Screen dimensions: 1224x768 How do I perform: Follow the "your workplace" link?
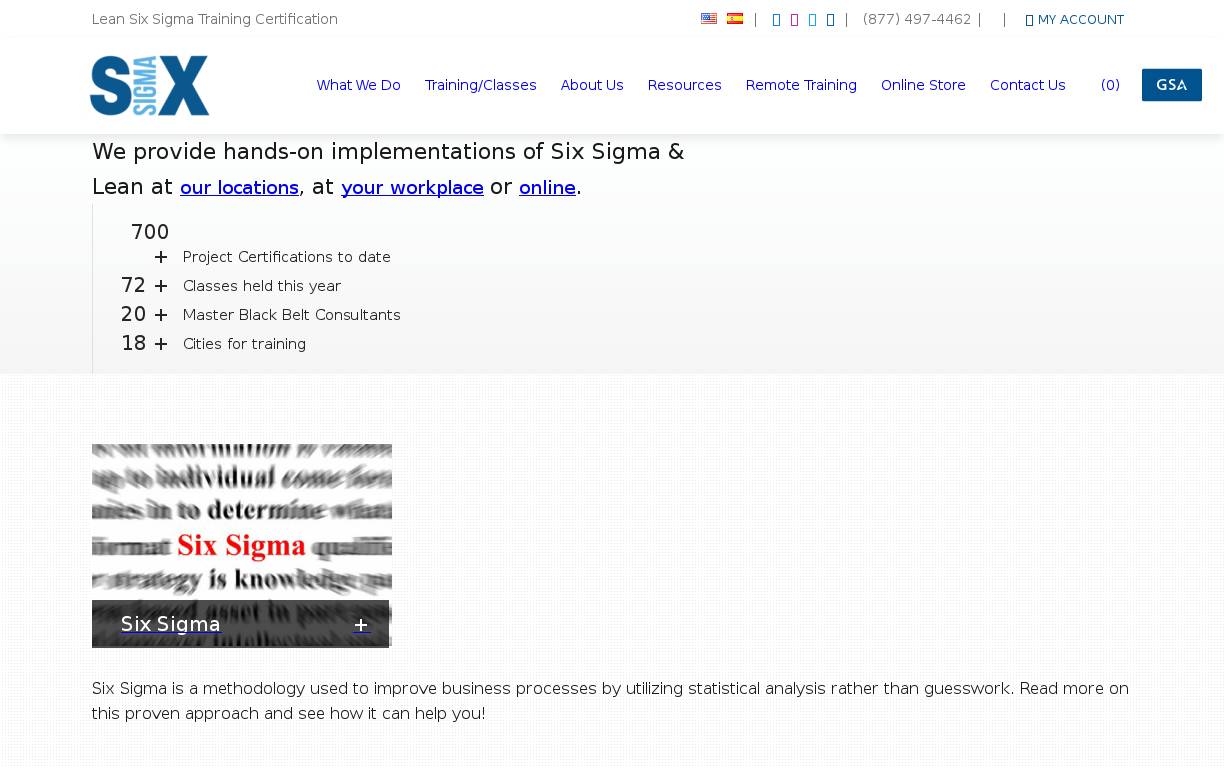412,188
